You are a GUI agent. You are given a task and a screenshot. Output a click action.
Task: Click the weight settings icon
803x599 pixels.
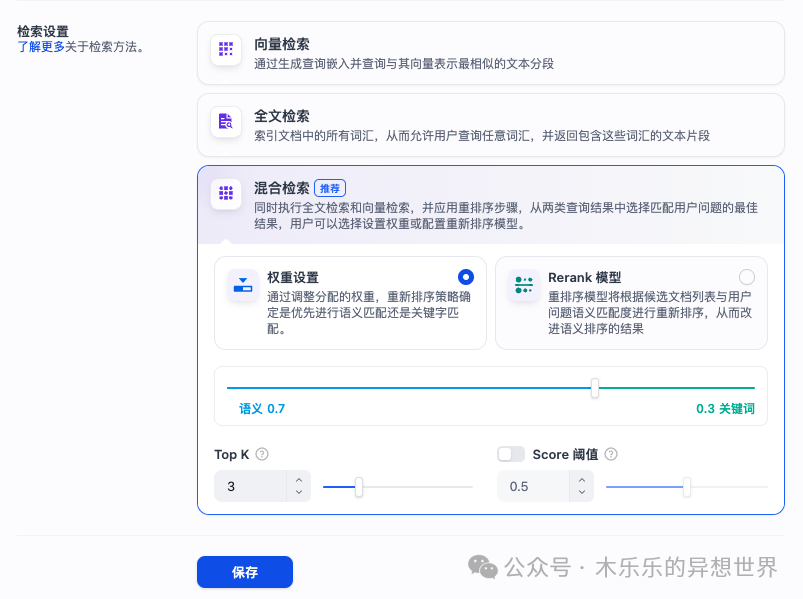(x=243, y=284)
